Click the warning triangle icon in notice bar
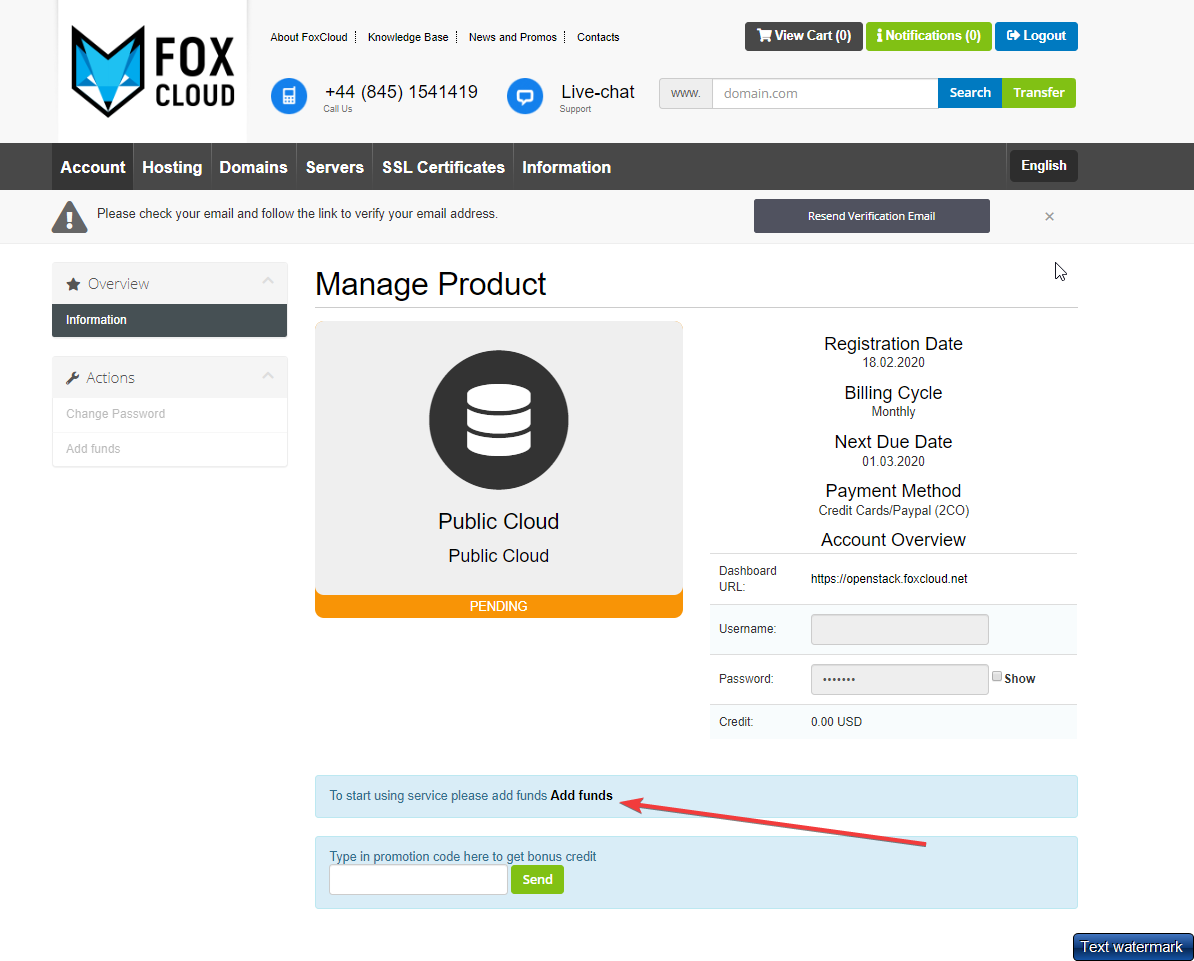The image size is (1194, 961). click(x=69, y=216)
